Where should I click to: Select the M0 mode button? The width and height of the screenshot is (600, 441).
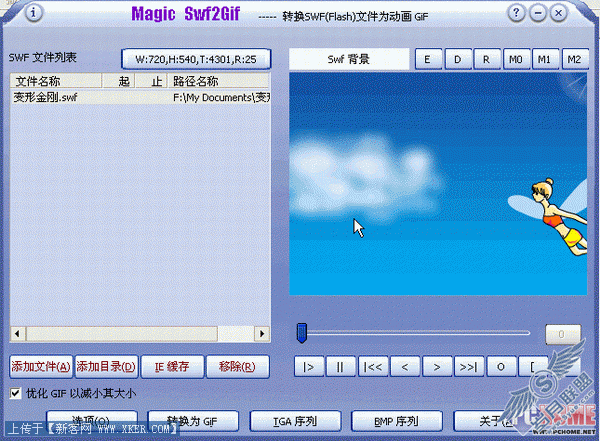(x=516, y=59)
